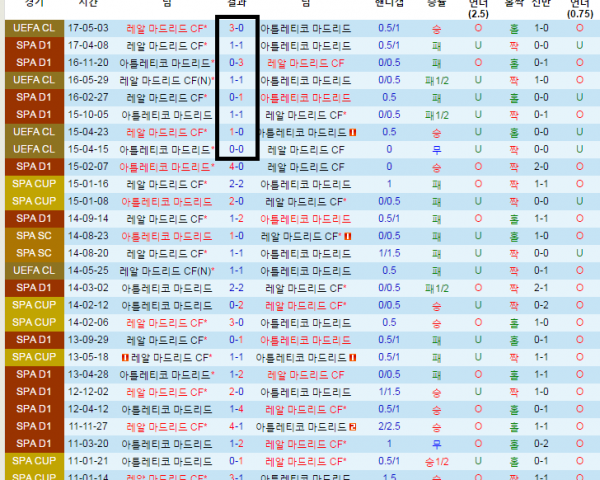Viewport: 600px width, 480px height.
Task: Click halftime score 2-1 in the 14-03-02 row
Action: pos(541,287)
